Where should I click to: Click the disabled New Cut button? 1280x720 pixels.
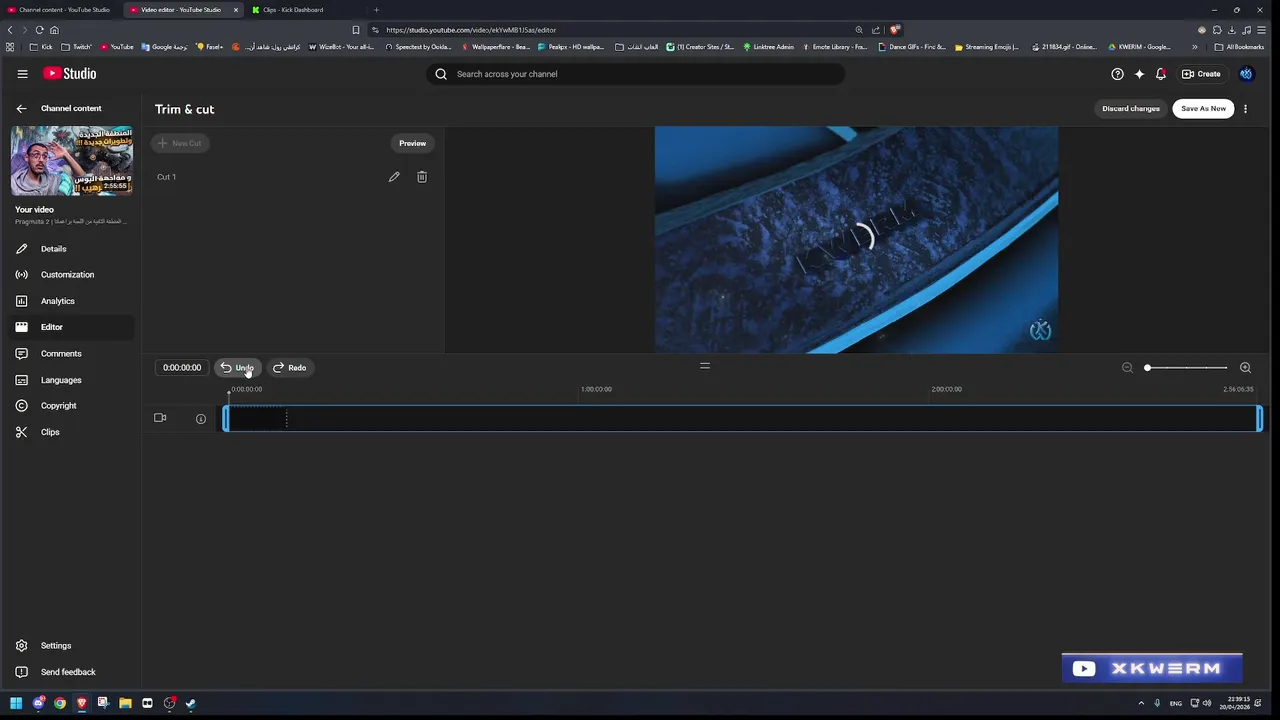coord(180,143)
